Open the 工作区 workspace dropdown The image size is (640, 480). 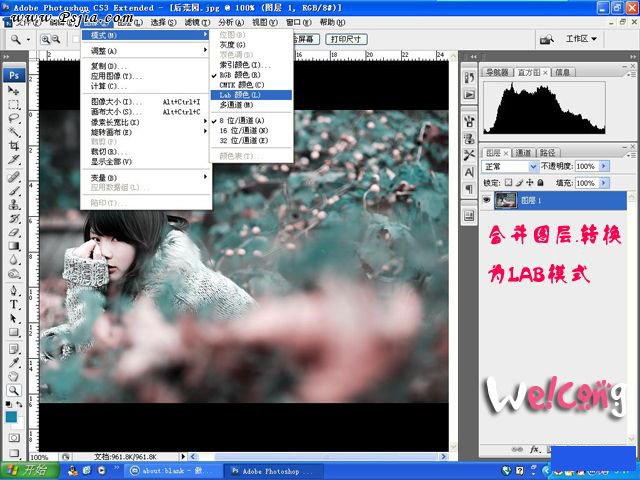pos(581,39)
